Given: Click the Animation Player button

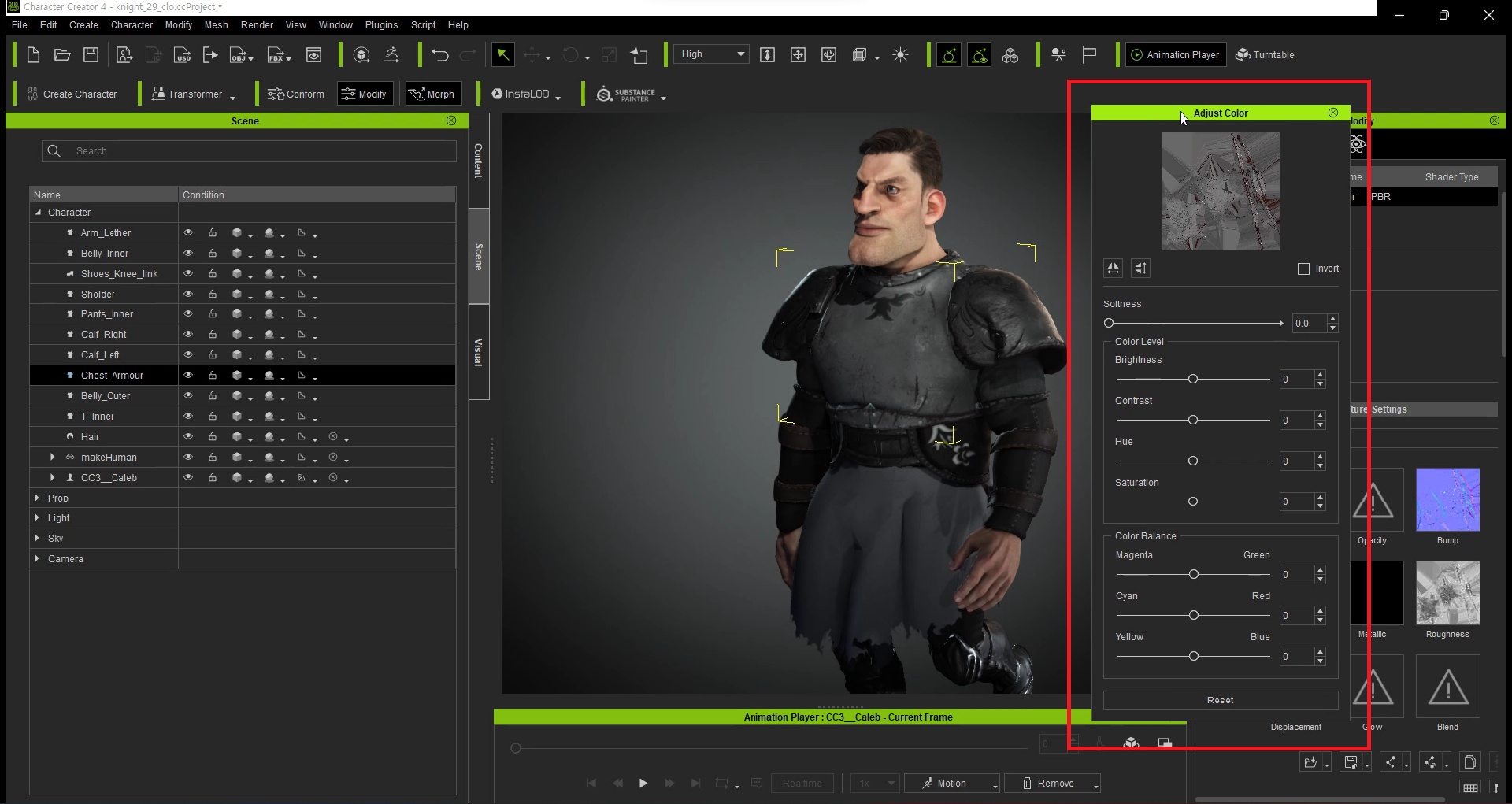Looking at the screenshot, I should (1176, 55).
